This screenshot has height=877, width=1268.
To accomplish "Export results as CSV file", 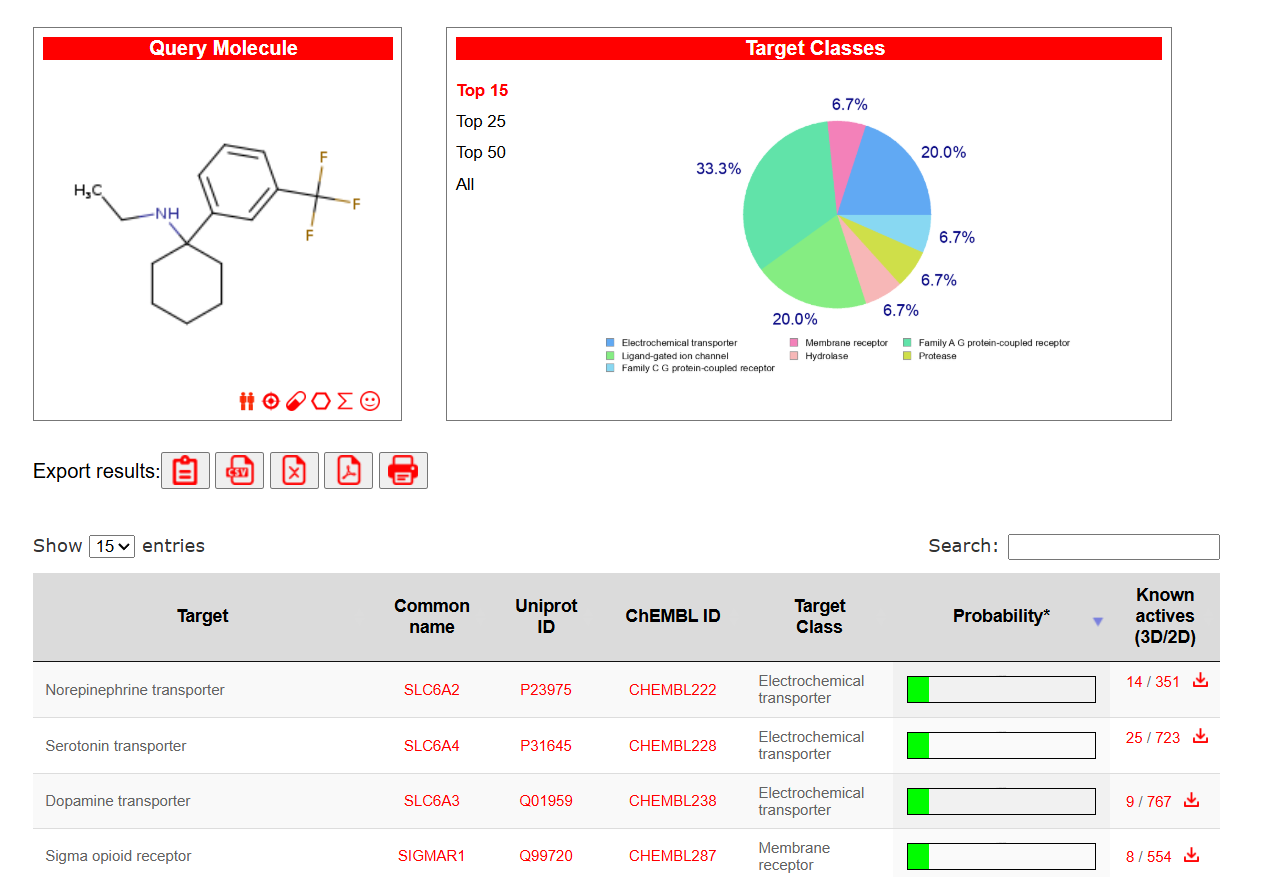I will pos(239,470).
